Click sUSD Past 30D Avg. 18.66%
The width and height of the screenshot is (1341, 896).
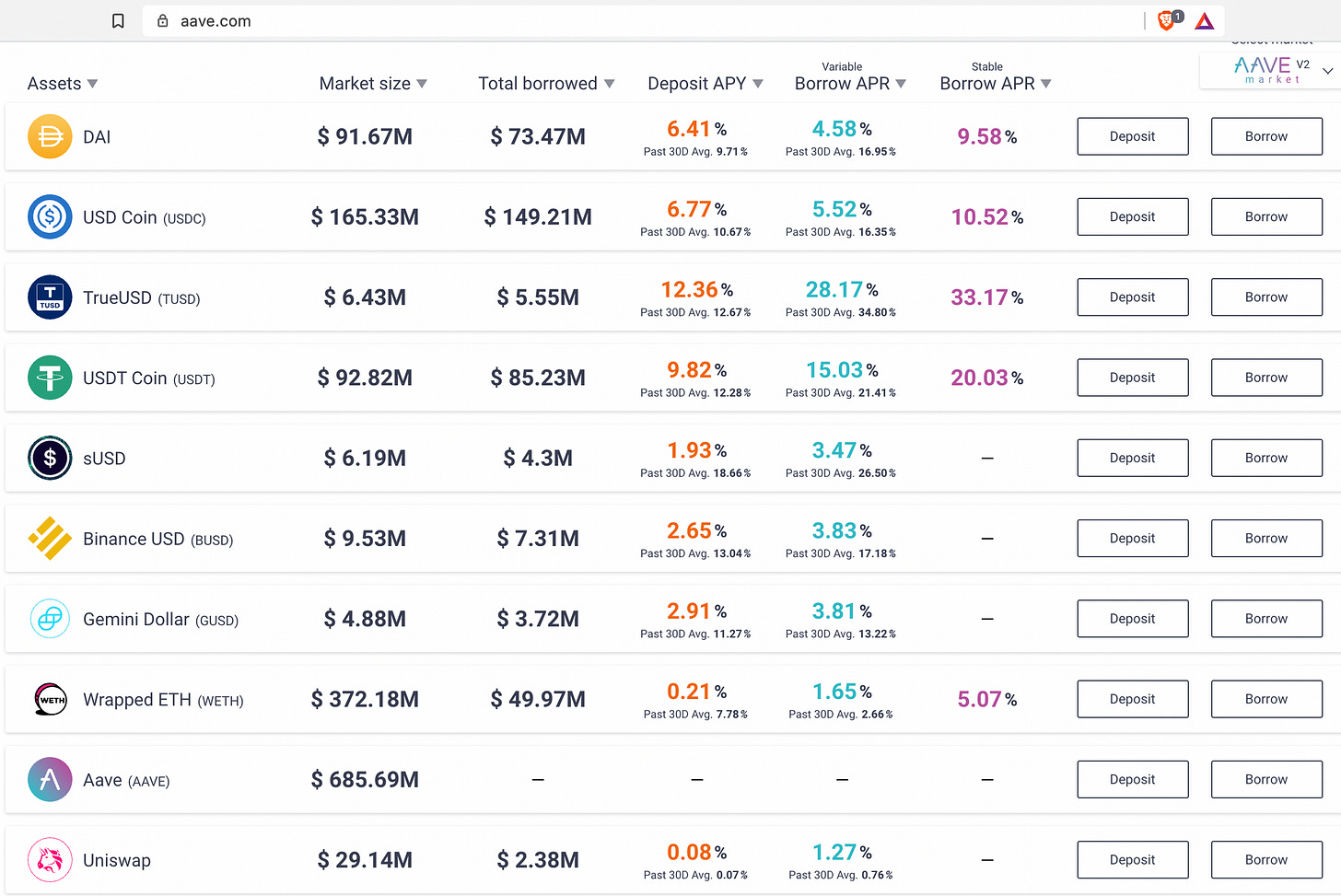point(695,473)
